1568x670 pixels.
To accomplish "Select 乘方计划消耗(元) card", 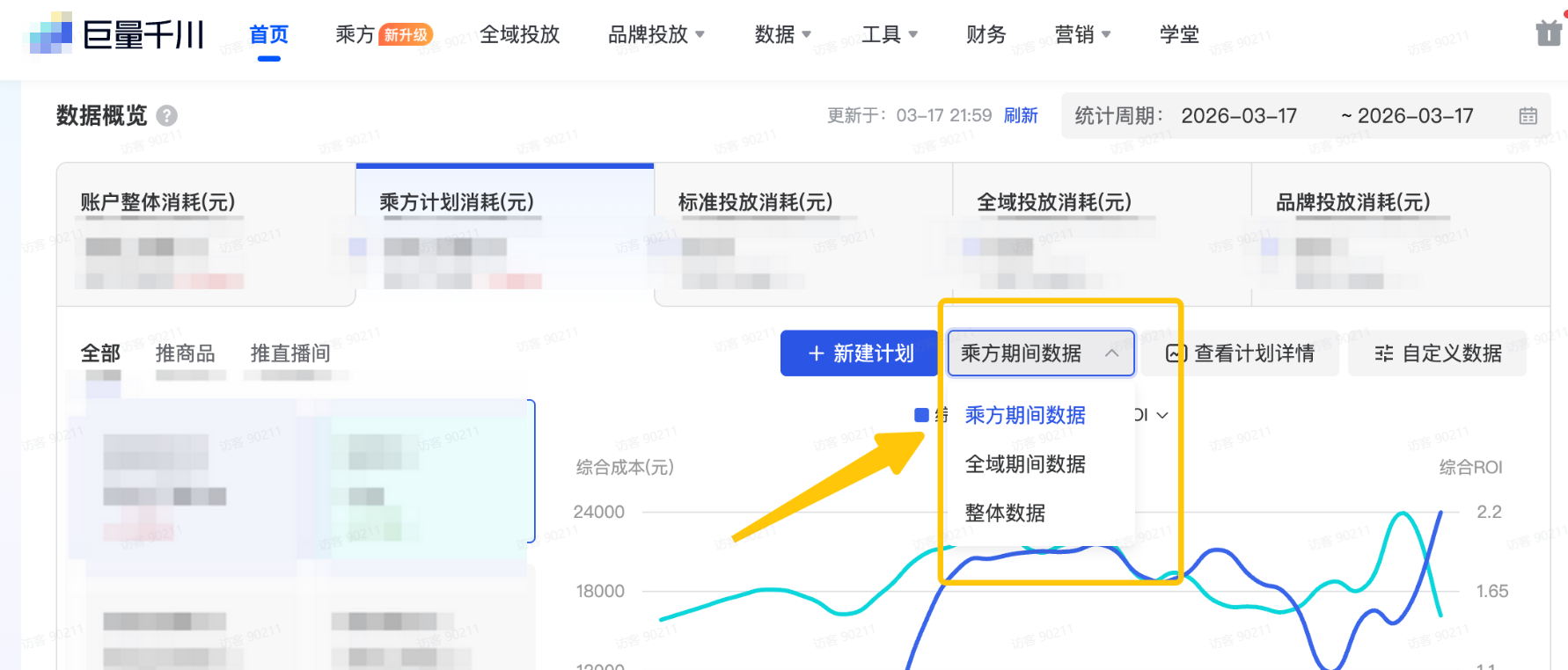I will pyautogui.click(x=505, y=235).
